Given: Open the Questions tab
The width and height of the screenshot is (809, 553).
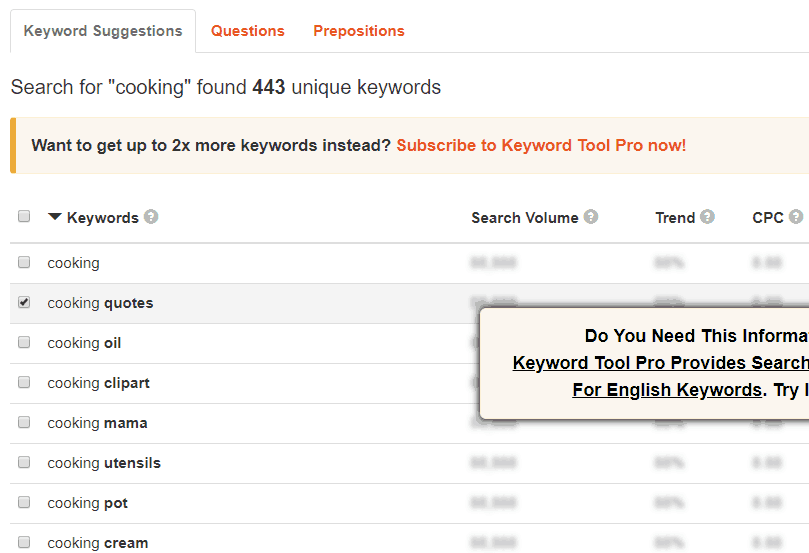Looking at the screenshot, I should tap(248, 31).
